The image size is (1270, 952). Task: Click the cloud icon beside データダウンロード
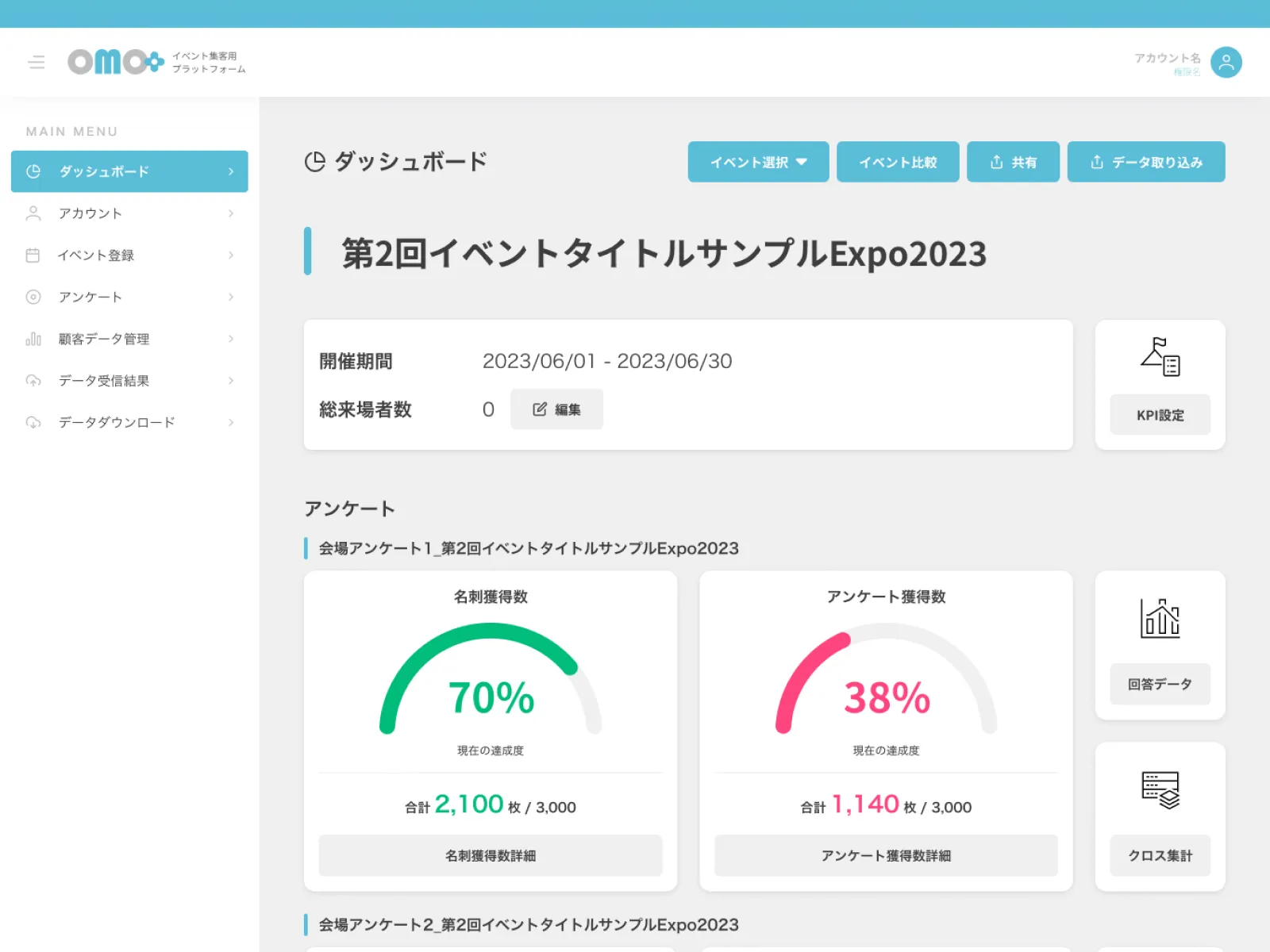[33, 423]
